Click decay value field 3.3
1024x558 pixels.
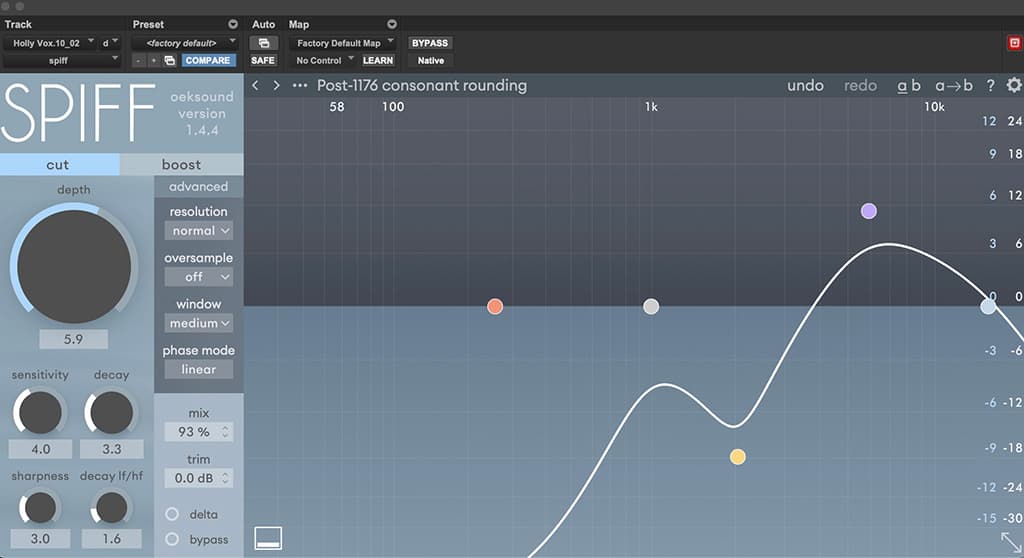(112, 449)
